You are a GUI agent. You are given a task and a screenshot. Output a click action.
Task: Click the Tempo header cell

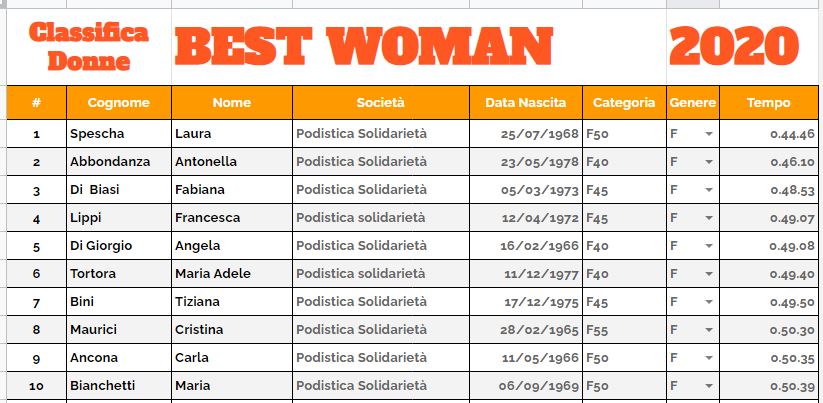tap(768, 102)
